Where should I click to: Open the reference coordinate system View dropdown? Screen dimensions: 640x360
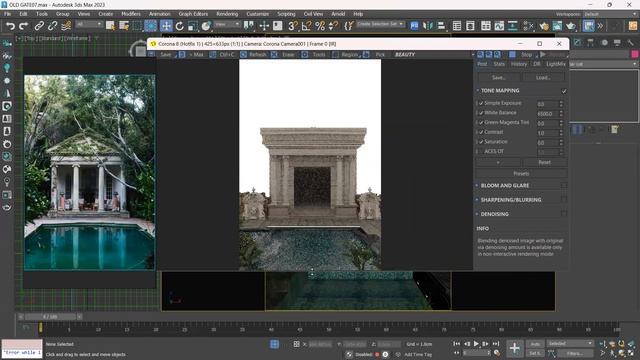[227, 24]
